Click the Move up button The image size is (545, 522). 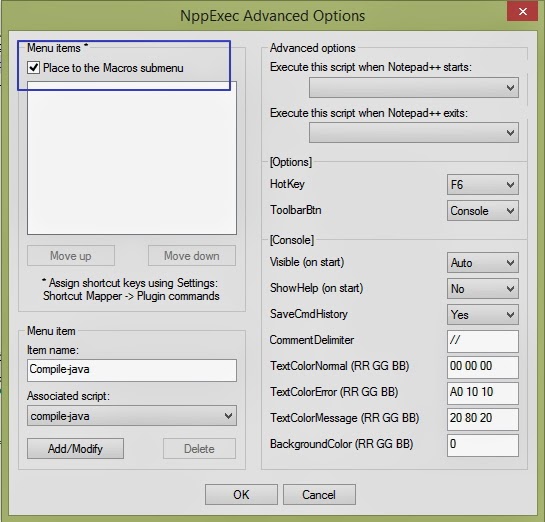pos(71,256)
